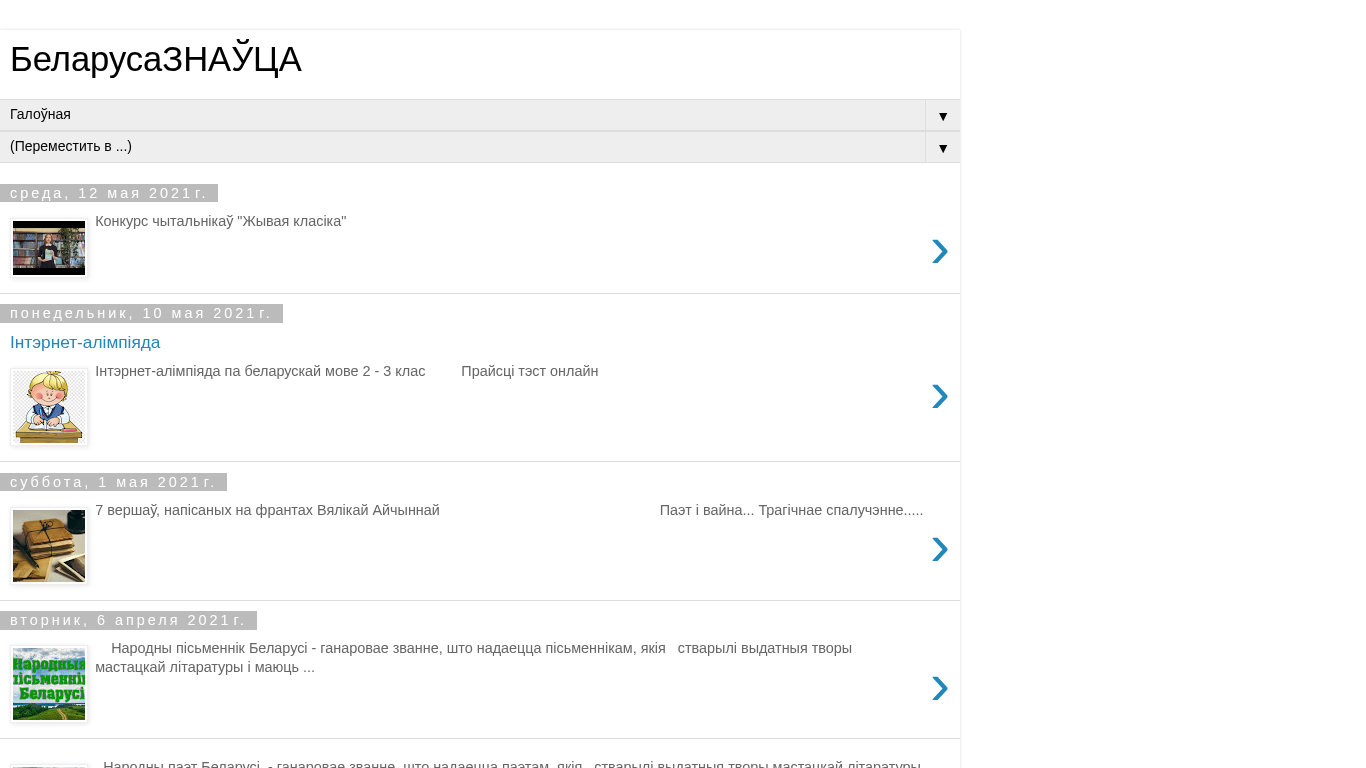Click the 7 вершаў post snippet text

point(267,511)
